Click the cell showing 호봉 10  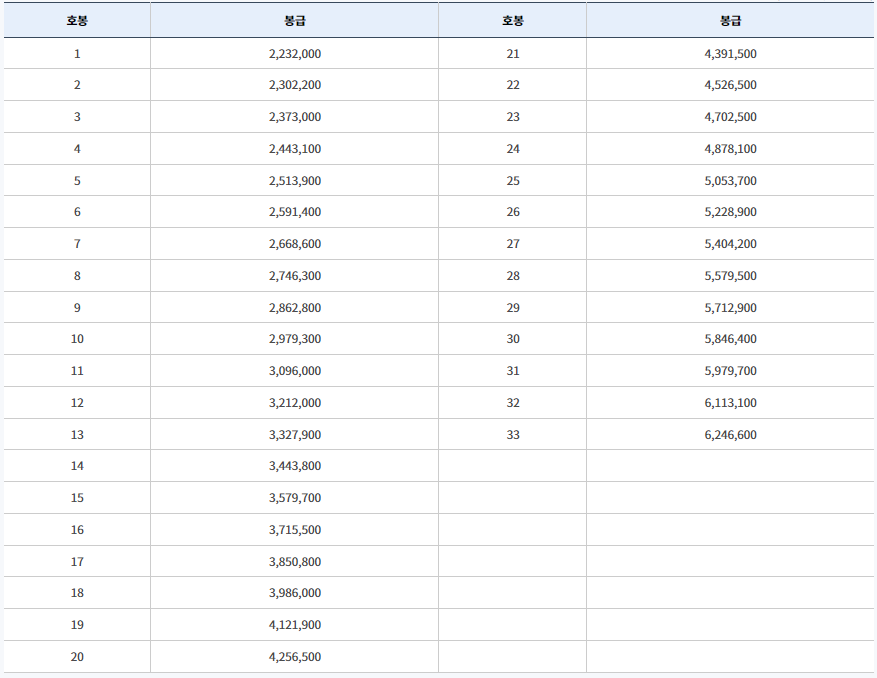[77, 339]
